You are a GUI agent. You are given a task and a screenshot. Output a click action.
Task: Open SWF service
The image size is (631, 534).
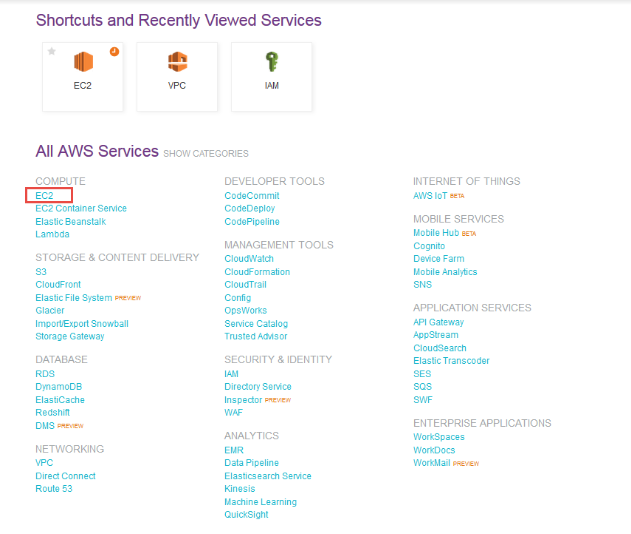[x=423, y=400]
